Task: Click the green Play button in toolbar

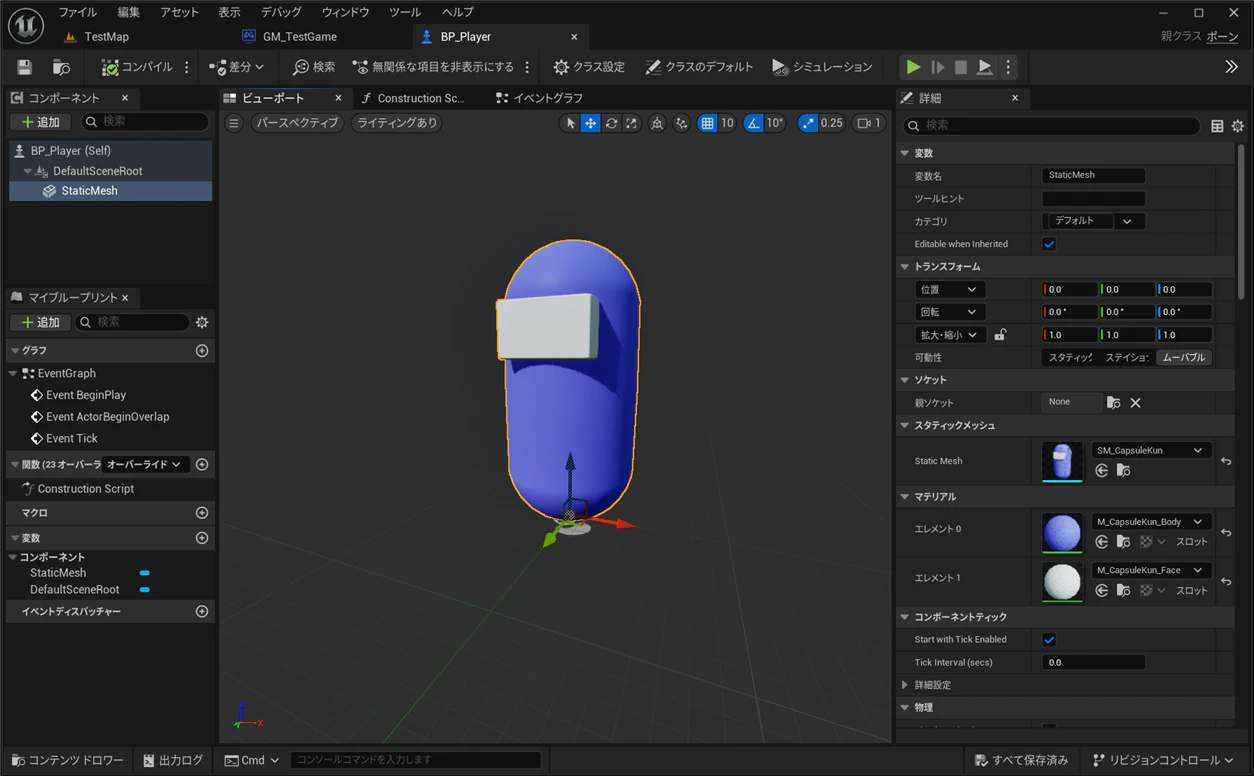Action: click(913, 67)
